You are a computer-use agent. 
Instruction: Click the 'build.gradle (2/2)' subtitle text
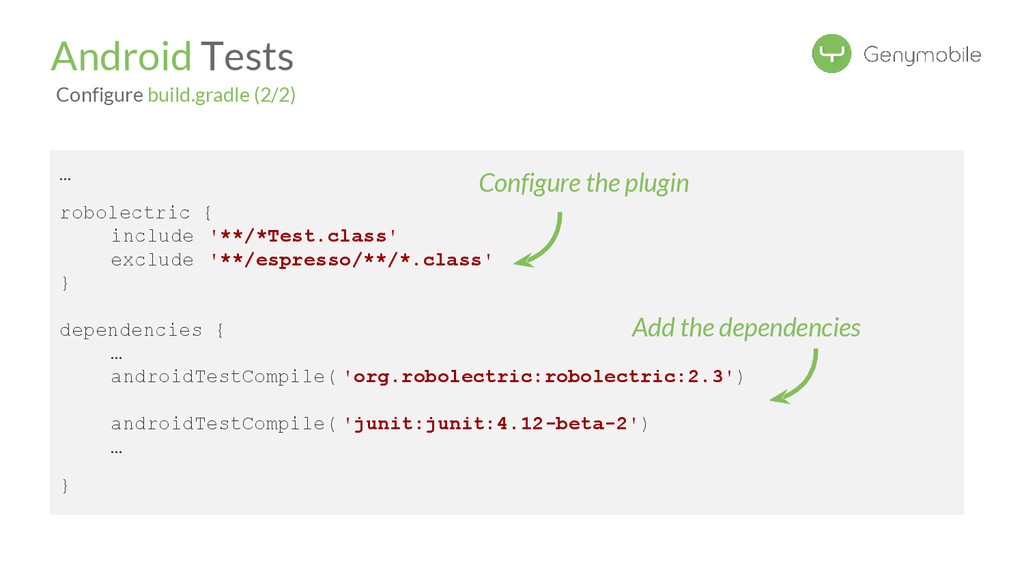221,96
